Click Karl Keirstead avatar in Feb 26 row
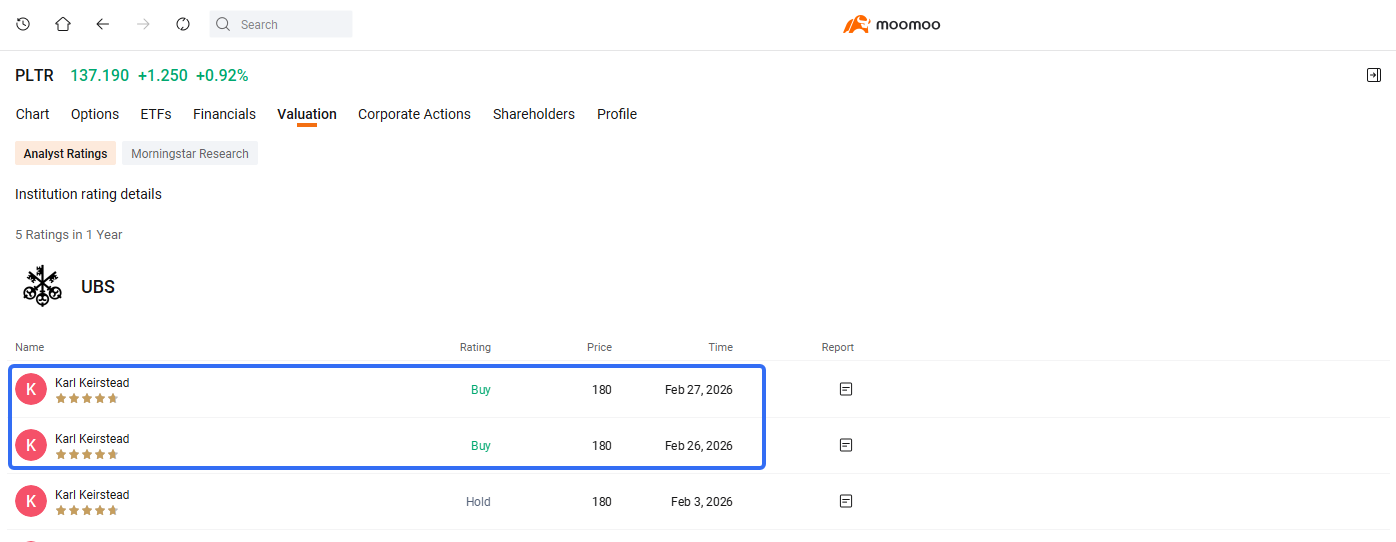The image size is (1396, 542). (31, 445)
